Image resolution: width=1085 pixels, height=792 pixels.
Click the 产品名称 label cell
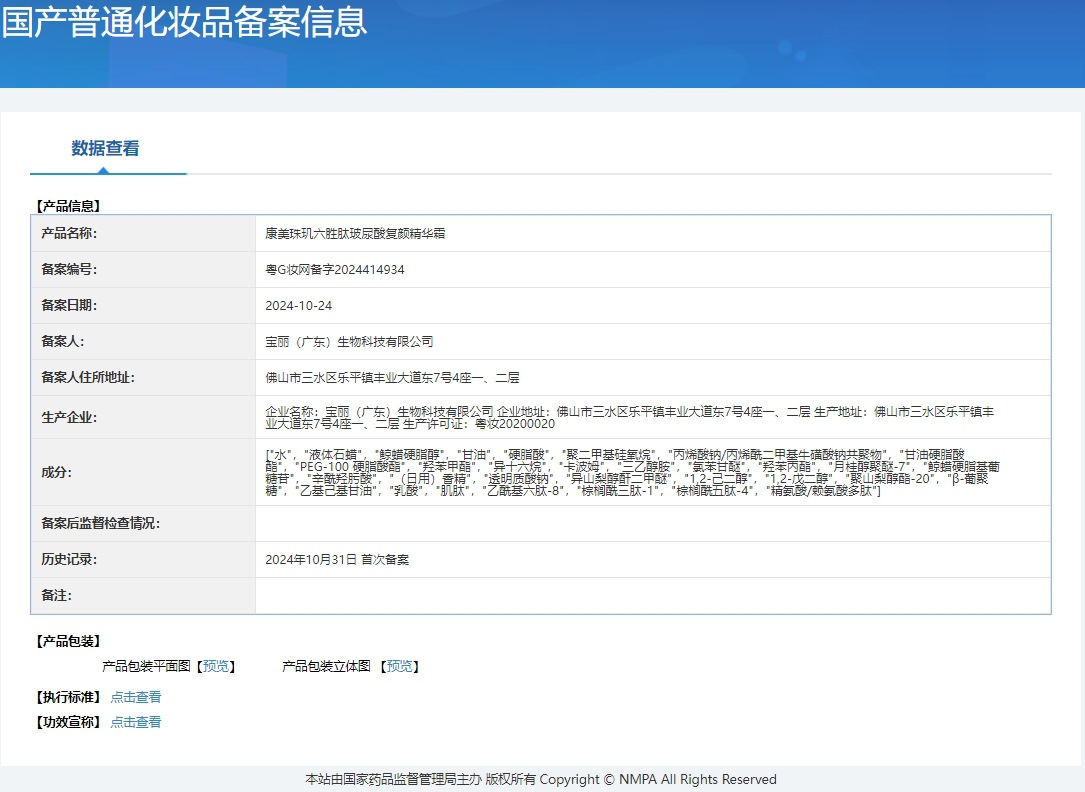point(143,234)
